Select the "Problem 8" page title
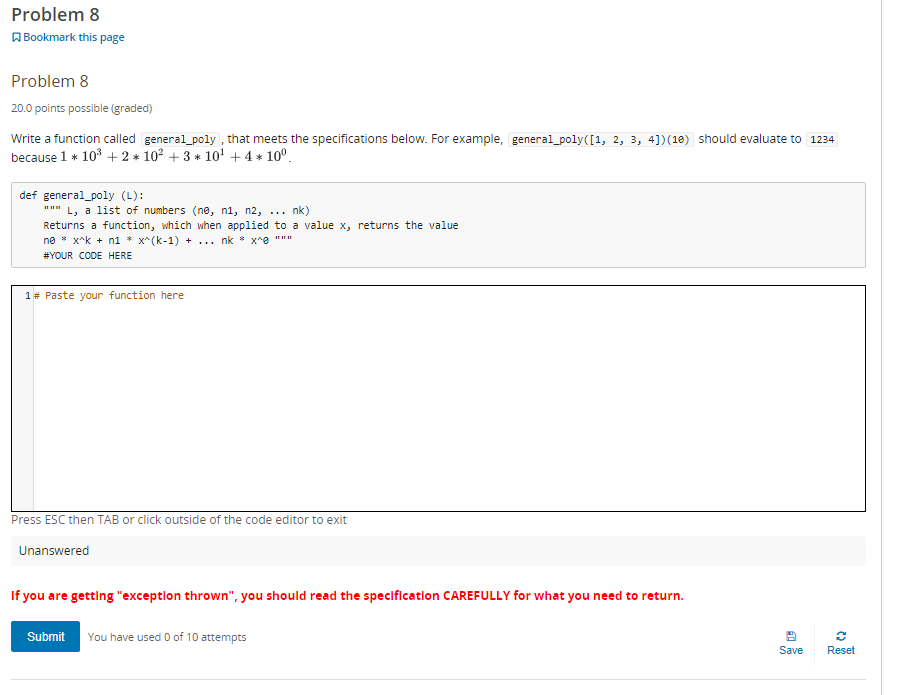The width and height of the screenshot is (902, 695). click(54, 14)
